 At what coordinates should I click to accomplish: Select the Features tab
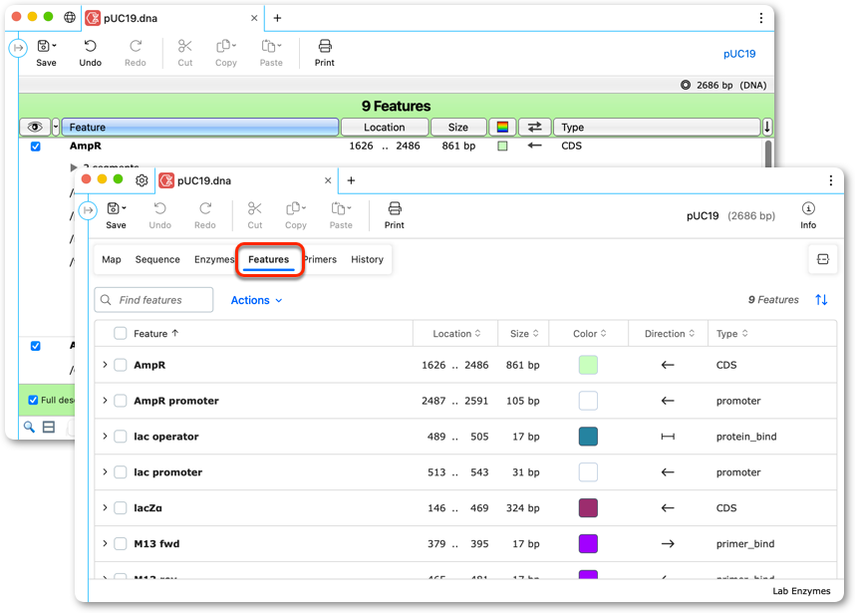coord(269,260)
